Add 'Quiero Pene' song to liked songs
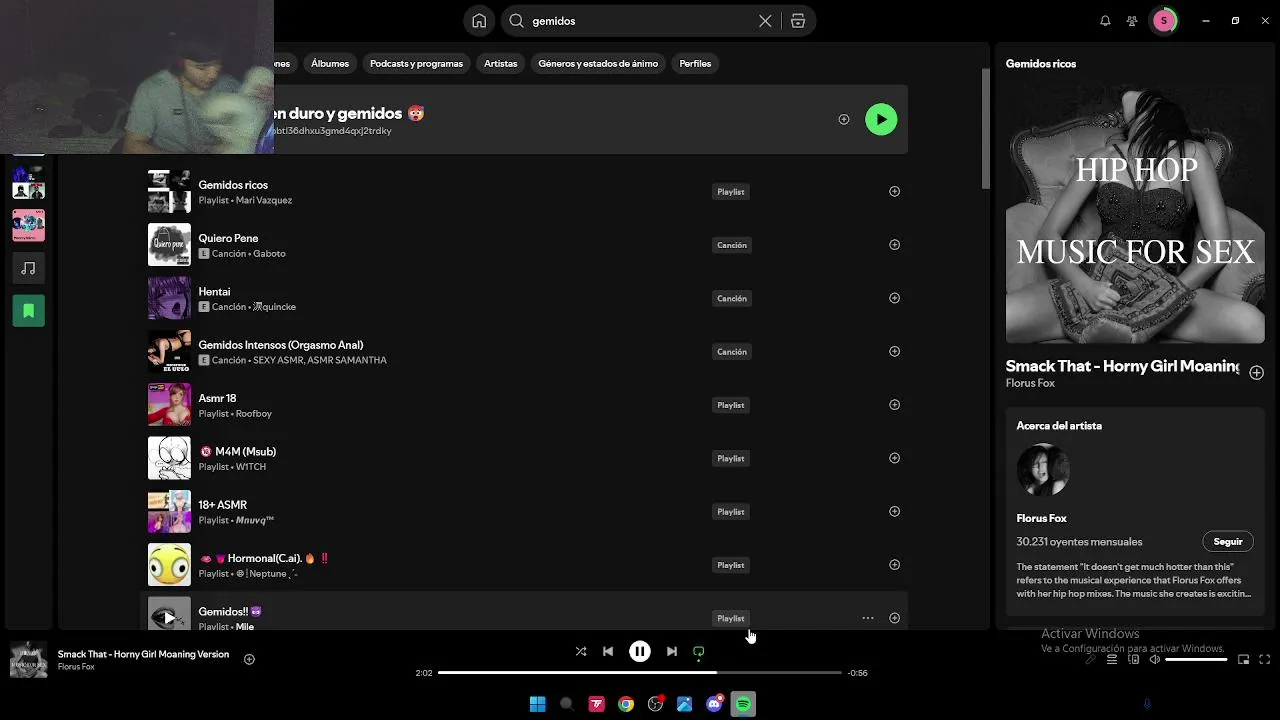This screenshot has height=720, width=1280. point(894,245)
